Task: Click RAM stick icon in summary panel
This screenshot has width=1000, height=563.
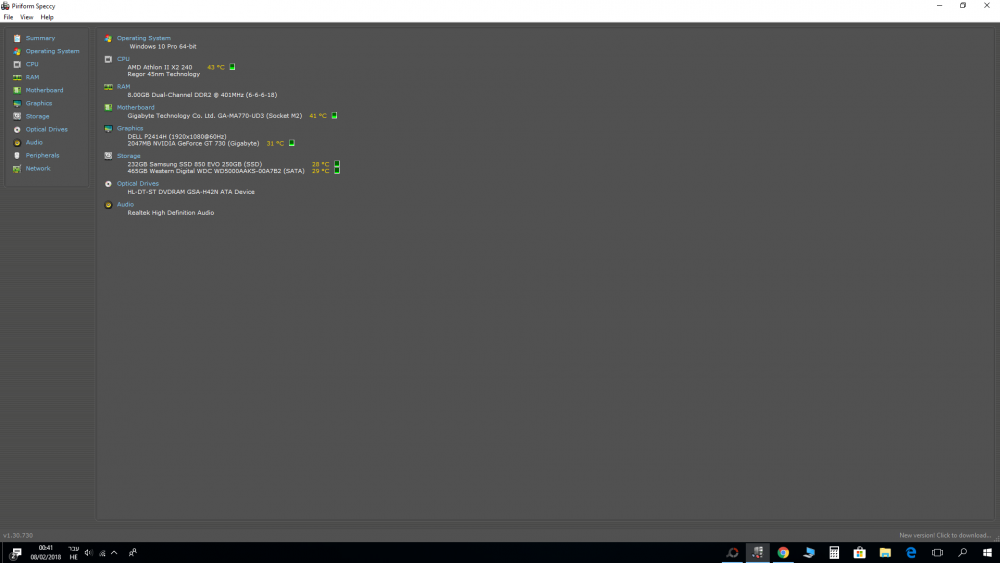Action: click(108, 87)
